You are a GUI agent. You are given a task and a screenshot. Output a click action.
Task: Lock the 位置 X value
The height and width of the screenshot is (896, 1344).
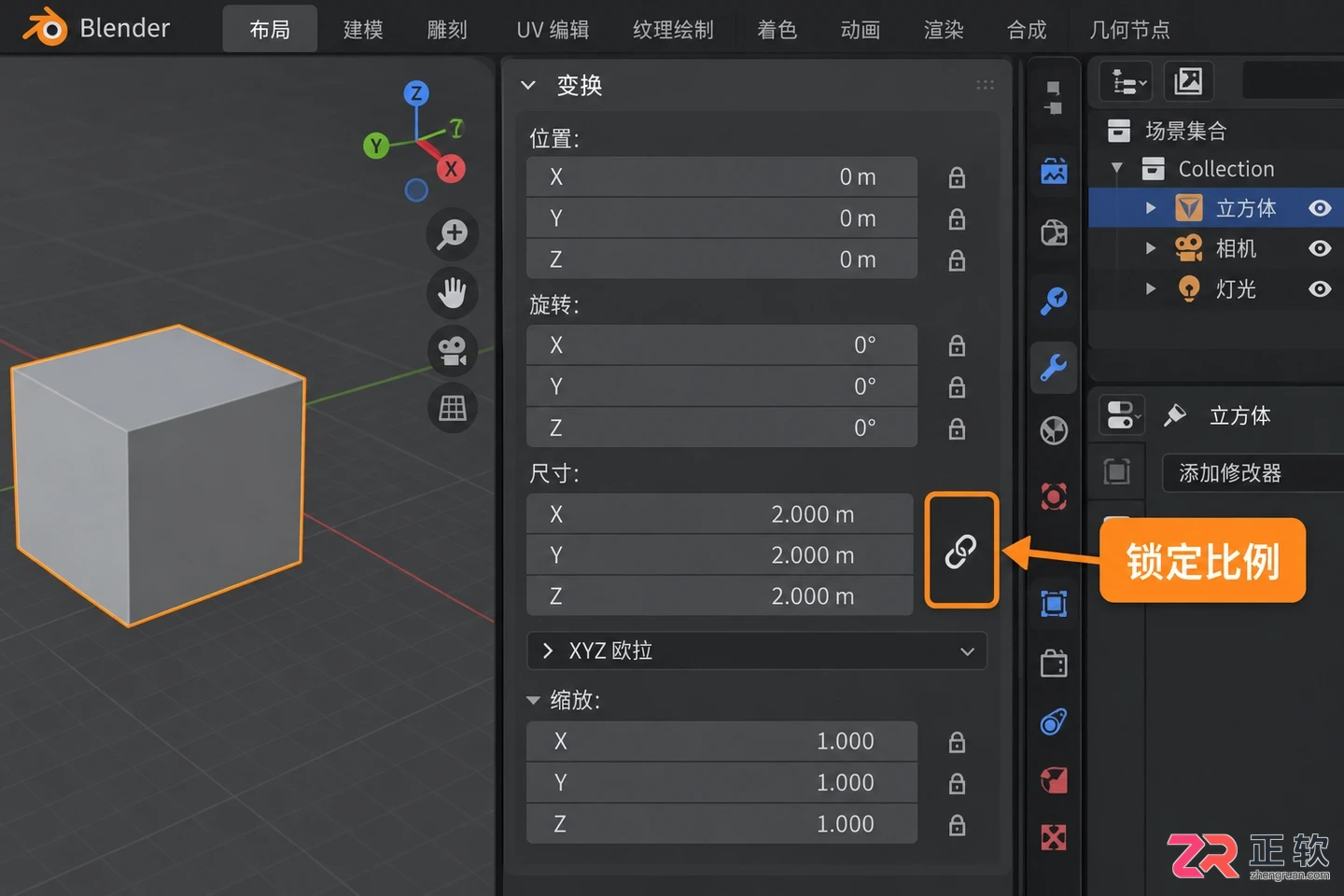[957, 177]
